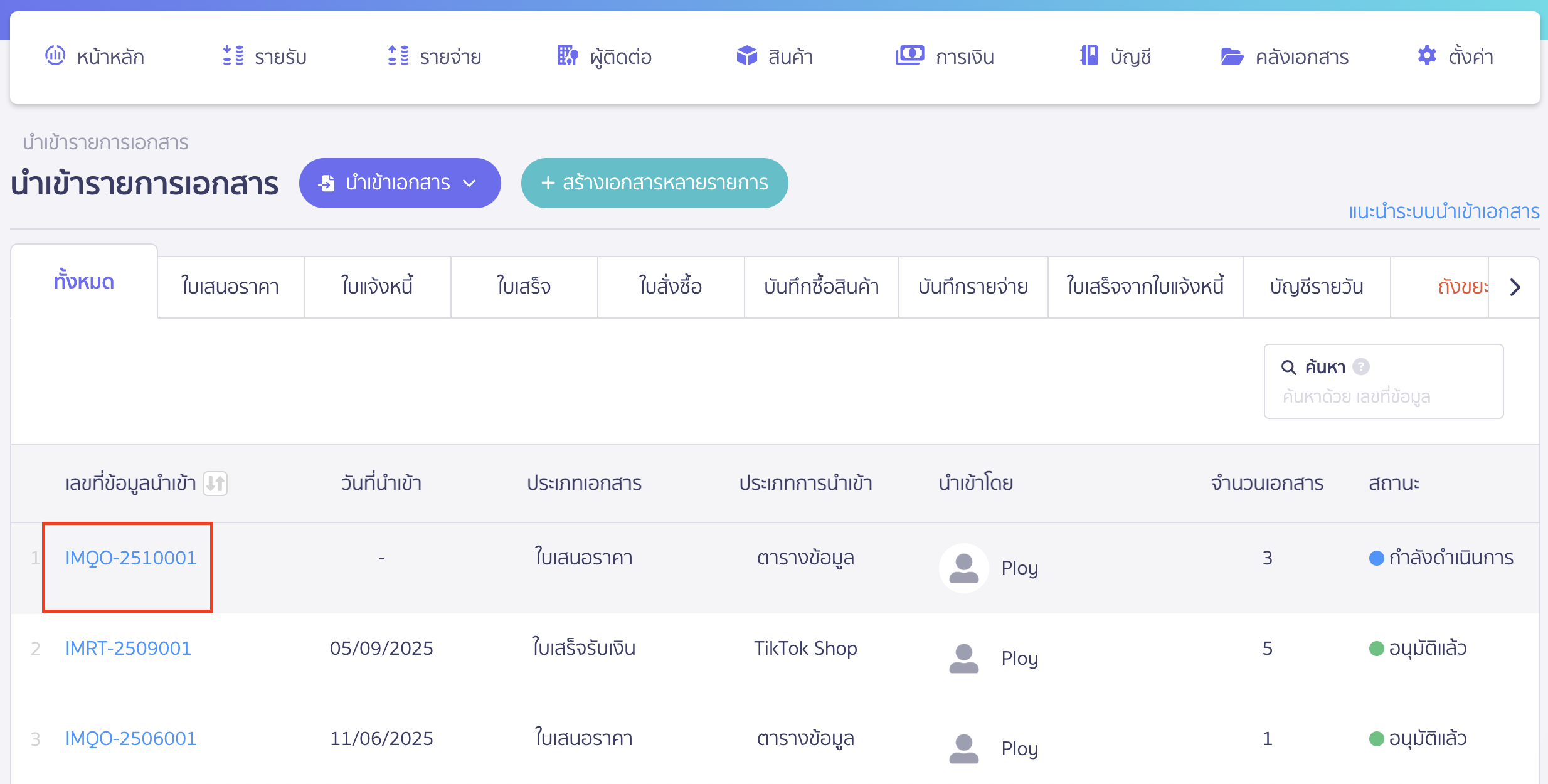
Task: Click the search input field to enter a number
Action: click(1380, 396)
